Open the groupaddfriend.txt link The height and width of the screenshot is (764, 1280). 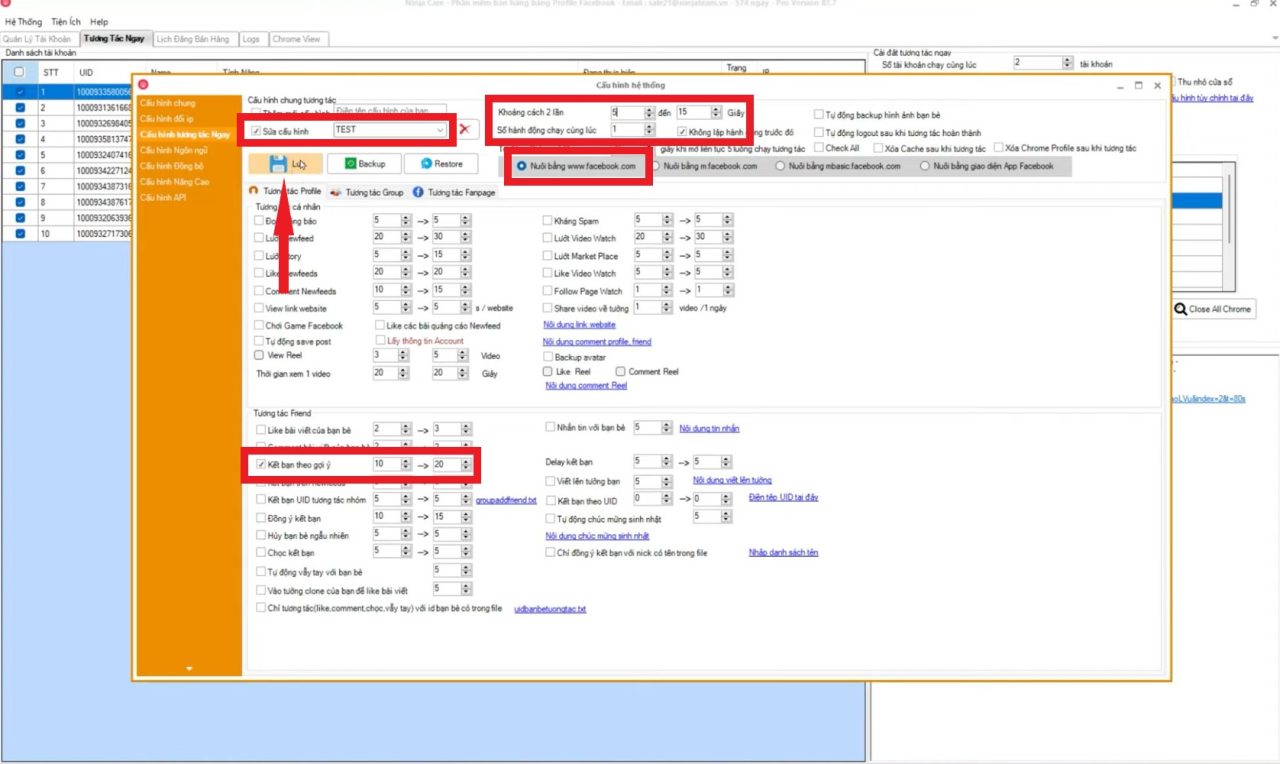506,499
